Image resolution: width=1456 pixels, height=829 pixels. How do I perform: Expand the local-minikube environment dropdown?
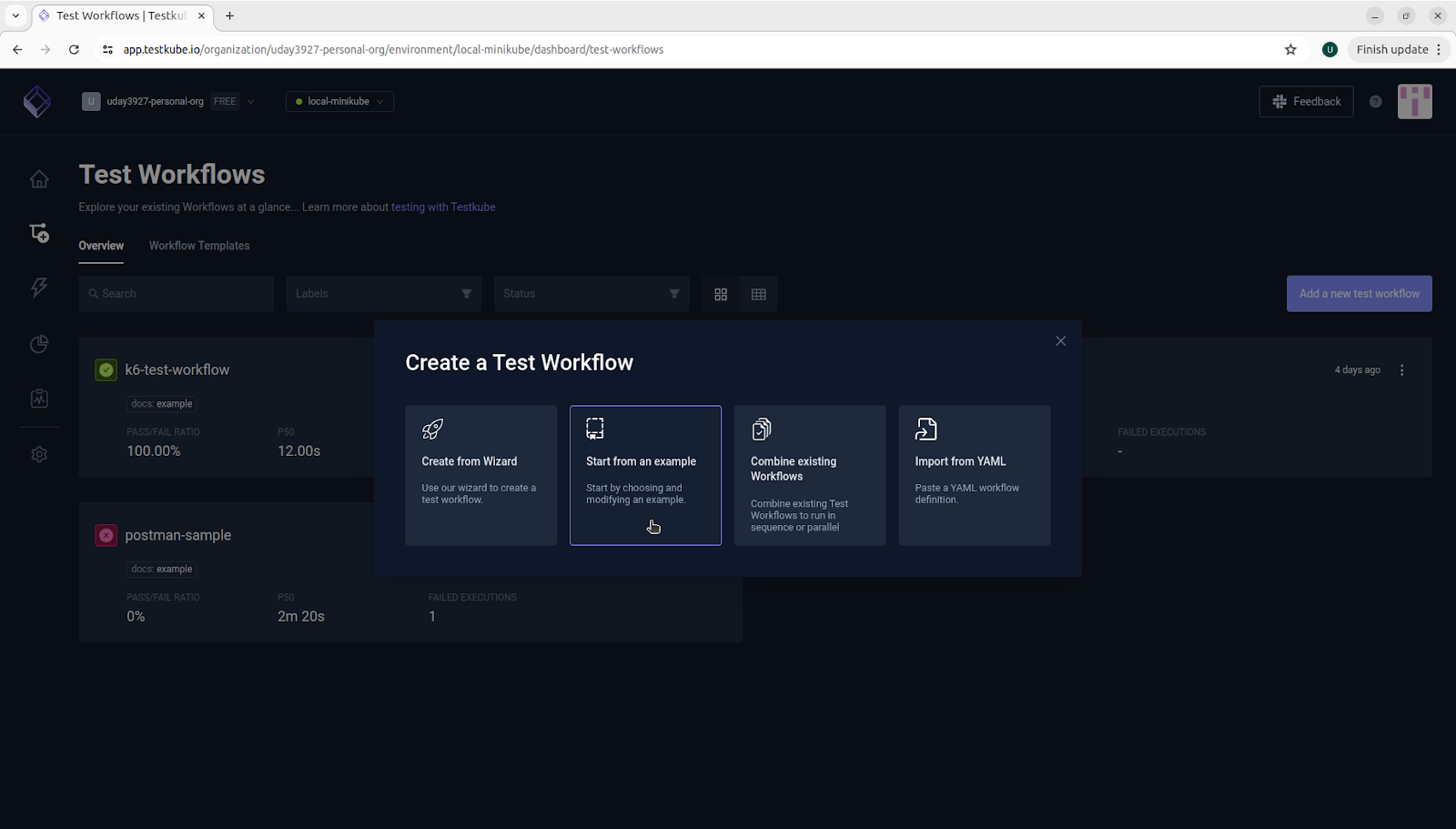339,102
